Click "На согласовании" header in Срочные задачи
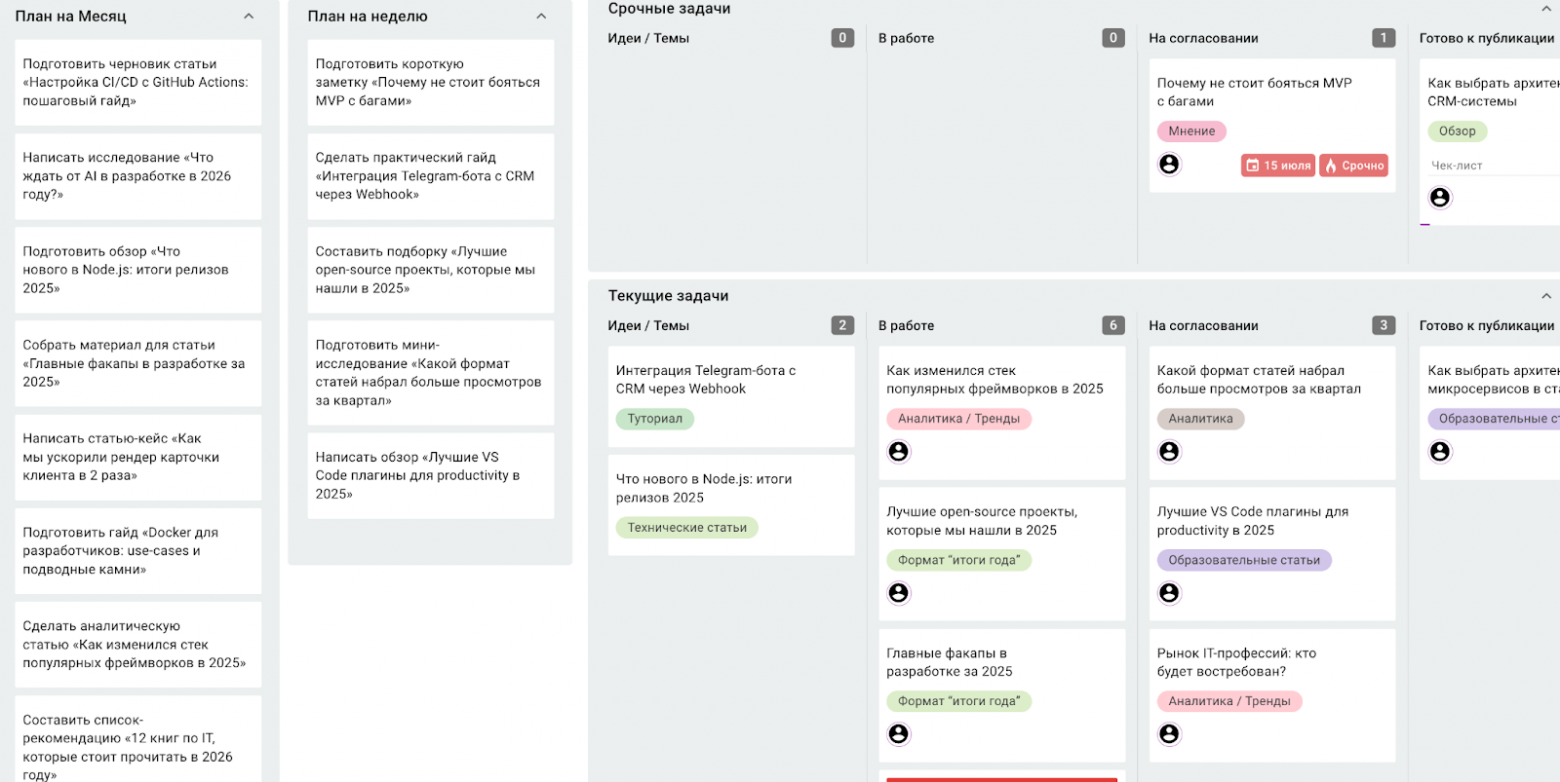Image resolution: width=1560 pixels, height=782 pixels. coord(1203,39)
